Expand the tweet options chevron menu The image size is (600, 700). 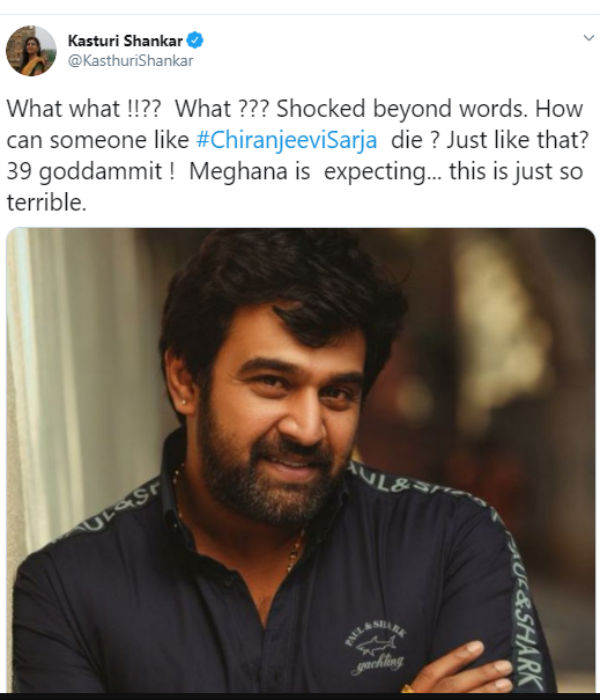(x=589, y=38)
